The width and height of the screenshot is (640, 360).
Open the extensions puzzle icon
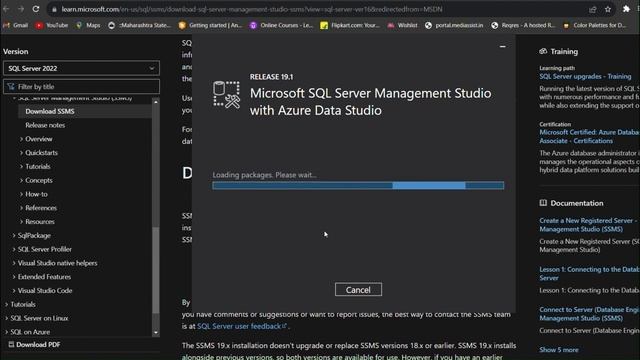626,9
